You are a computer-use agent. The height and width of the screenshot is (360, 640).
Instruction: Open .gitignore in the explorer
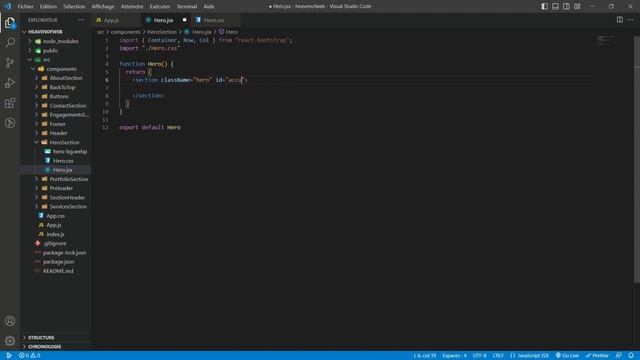tap(55, 243)
